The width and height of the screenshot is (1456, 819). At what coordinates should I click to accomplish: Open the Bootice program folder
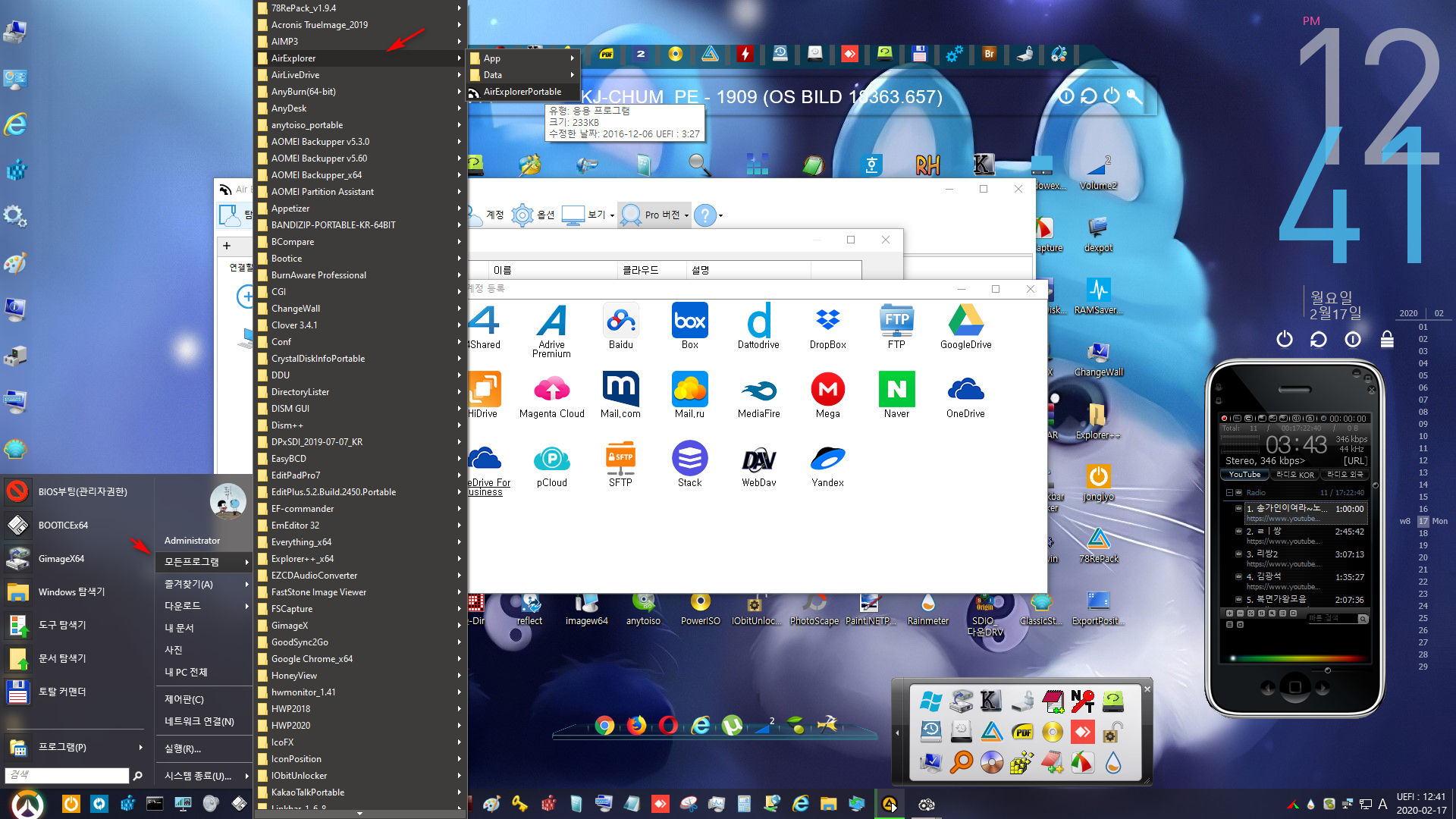coord(359,259)
